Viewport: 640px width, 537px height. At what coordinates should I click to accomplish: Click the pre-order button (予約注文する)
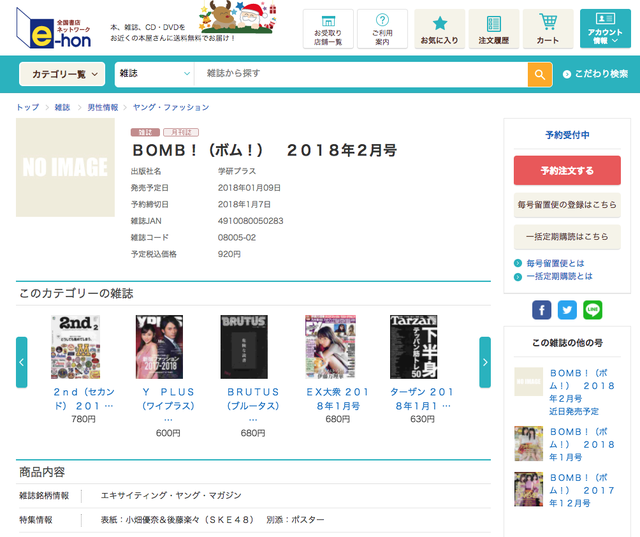567,170
